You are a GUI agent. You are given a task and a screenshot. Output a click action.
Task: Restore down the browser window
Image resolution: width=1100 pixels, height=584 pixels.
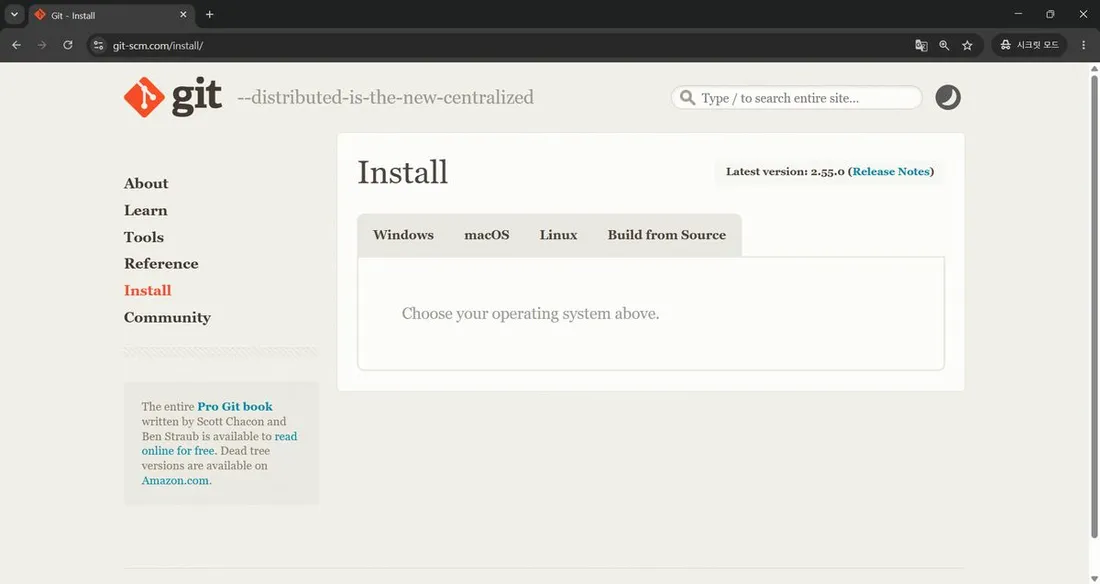click(x=1050, y=14)
